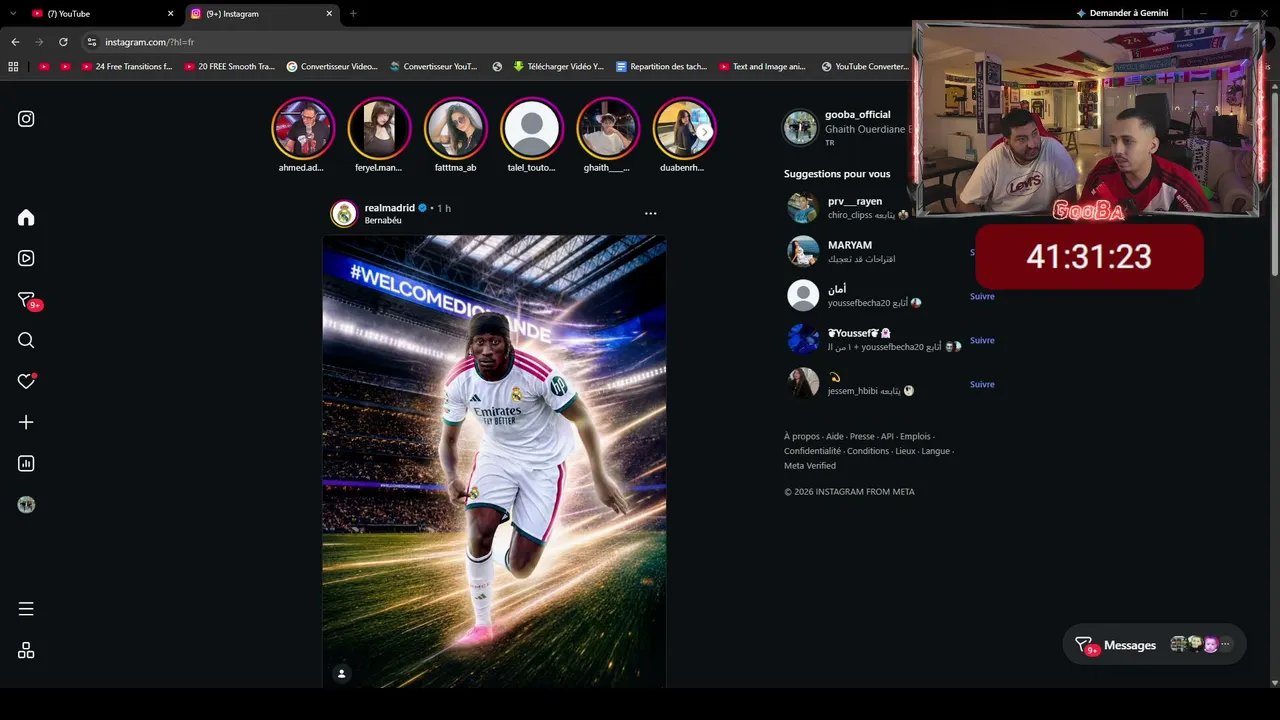Click the Instagram logo in the sidebar

26,119
